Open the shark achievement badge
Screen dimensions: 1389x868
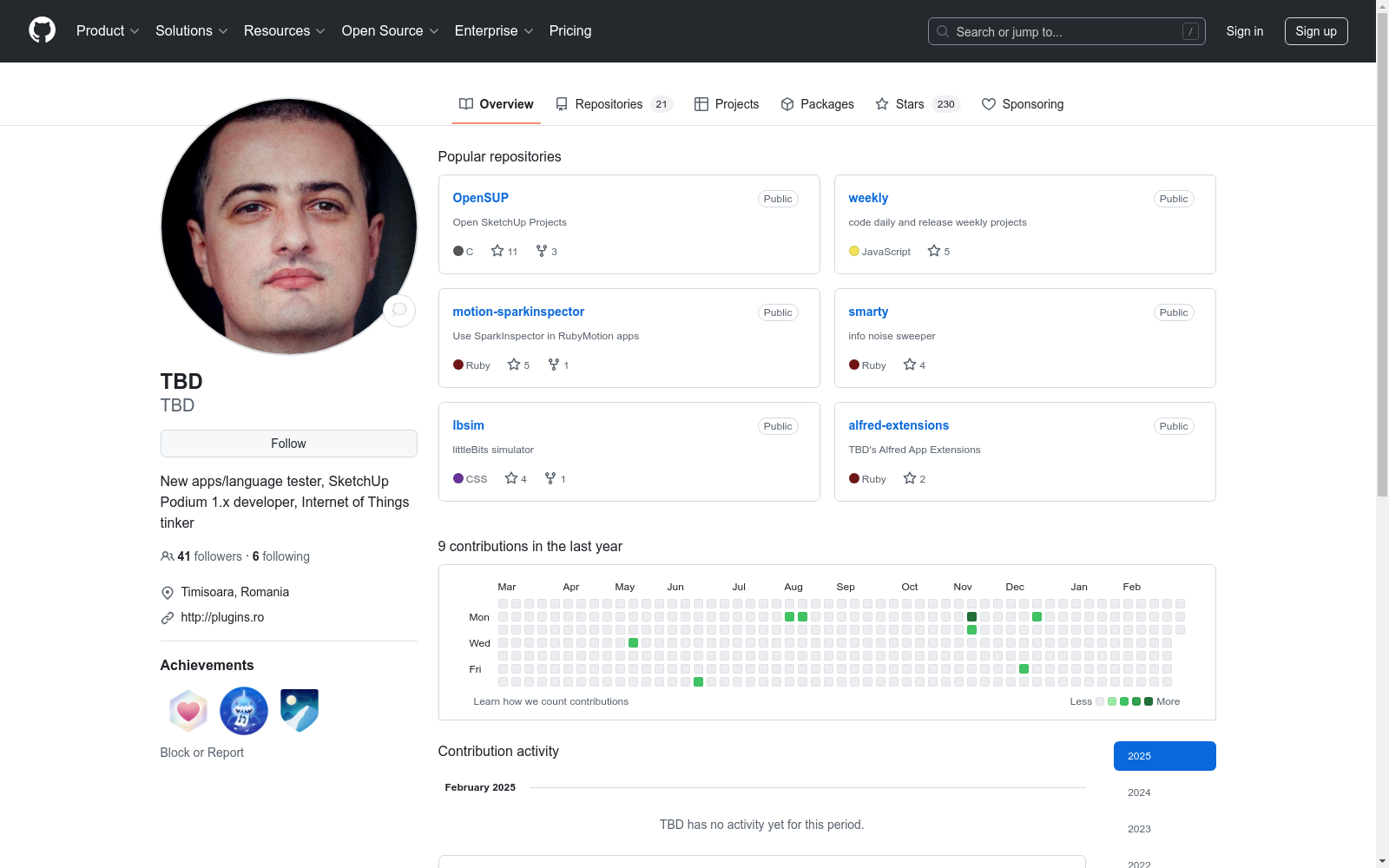(x=244, y=712)
